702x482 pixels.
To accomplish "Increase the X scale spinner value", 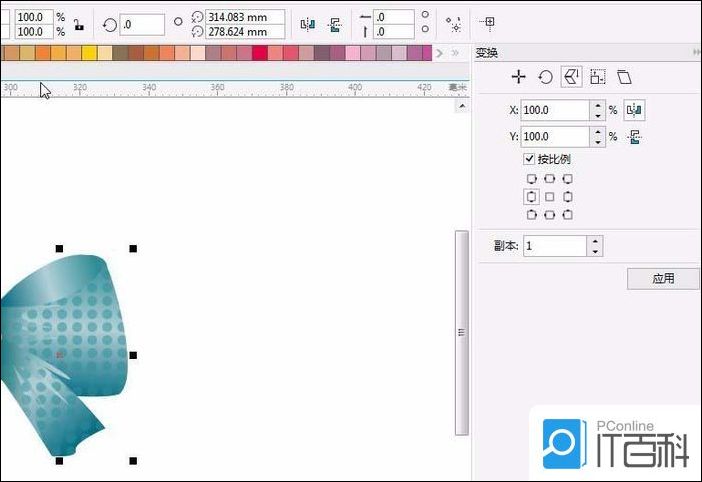I will 598,105.
